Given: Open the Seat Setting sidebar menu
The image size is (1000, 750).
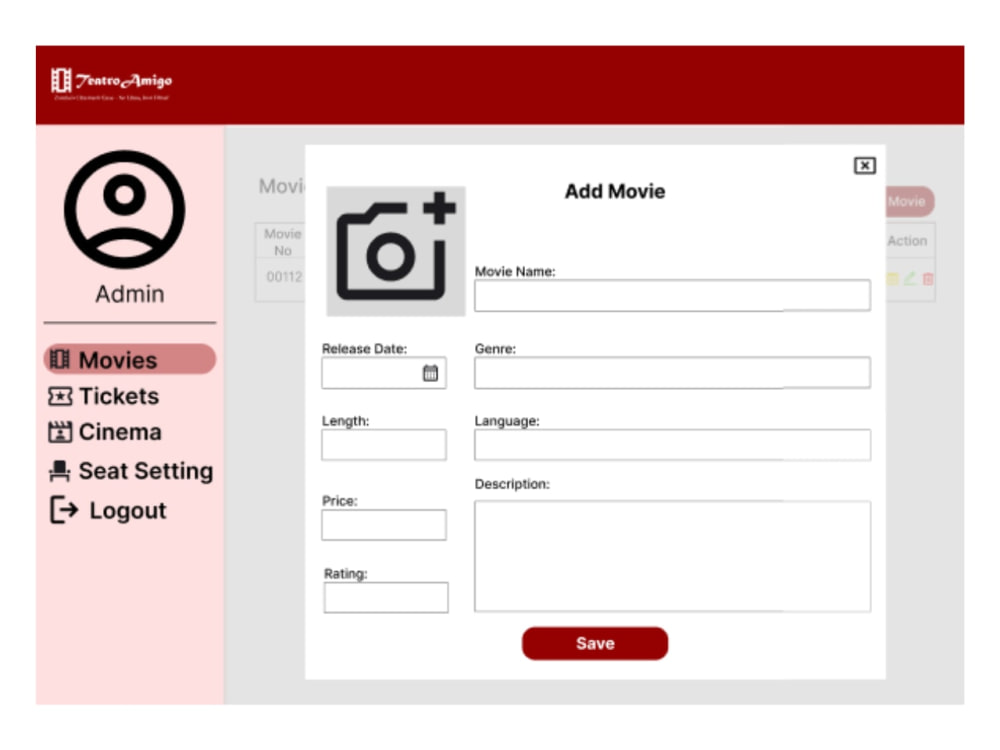Looking at the screenshot, I should point(131,471).
